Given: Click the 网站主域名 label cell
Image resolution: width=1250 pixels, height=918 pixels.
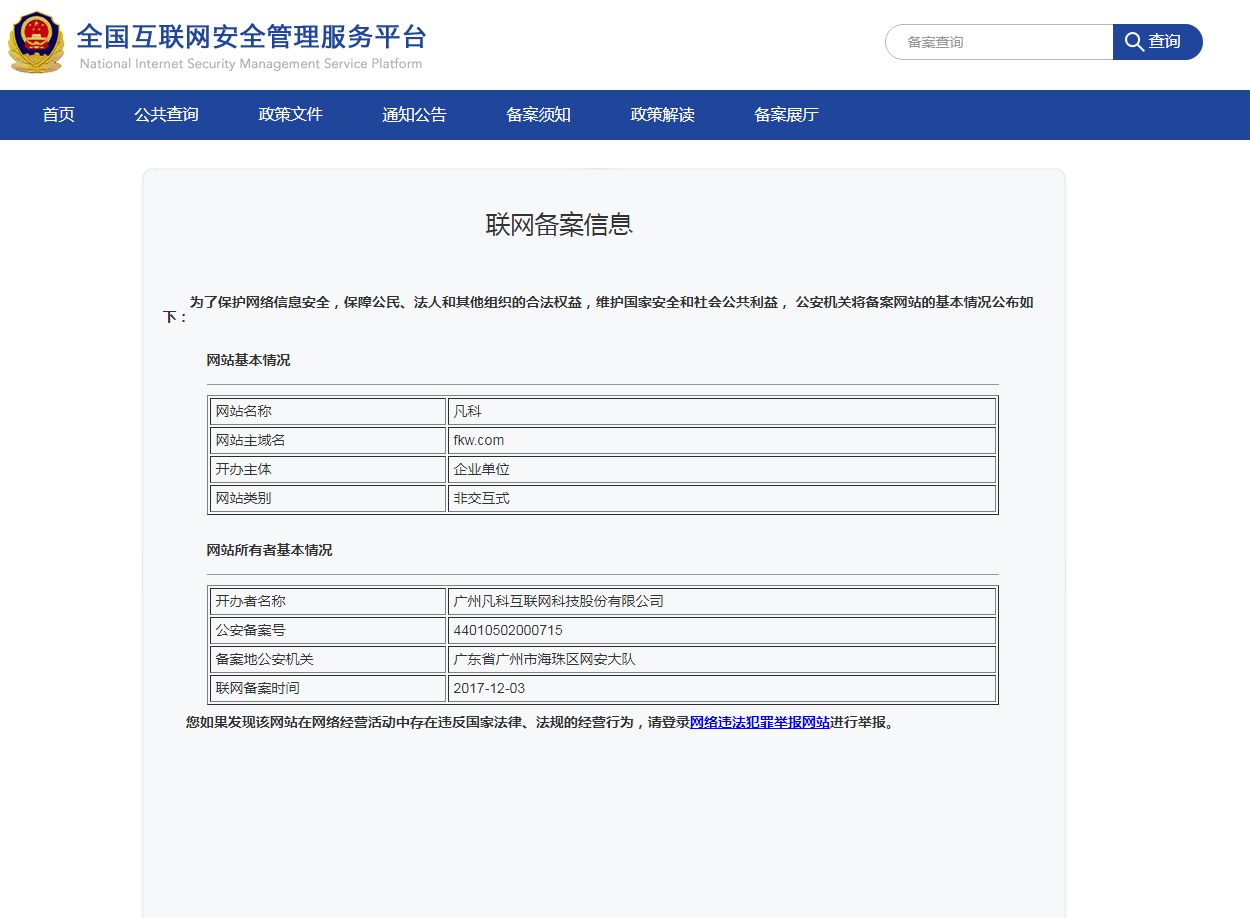Looking at the screenshot, I should click(328, 440).
